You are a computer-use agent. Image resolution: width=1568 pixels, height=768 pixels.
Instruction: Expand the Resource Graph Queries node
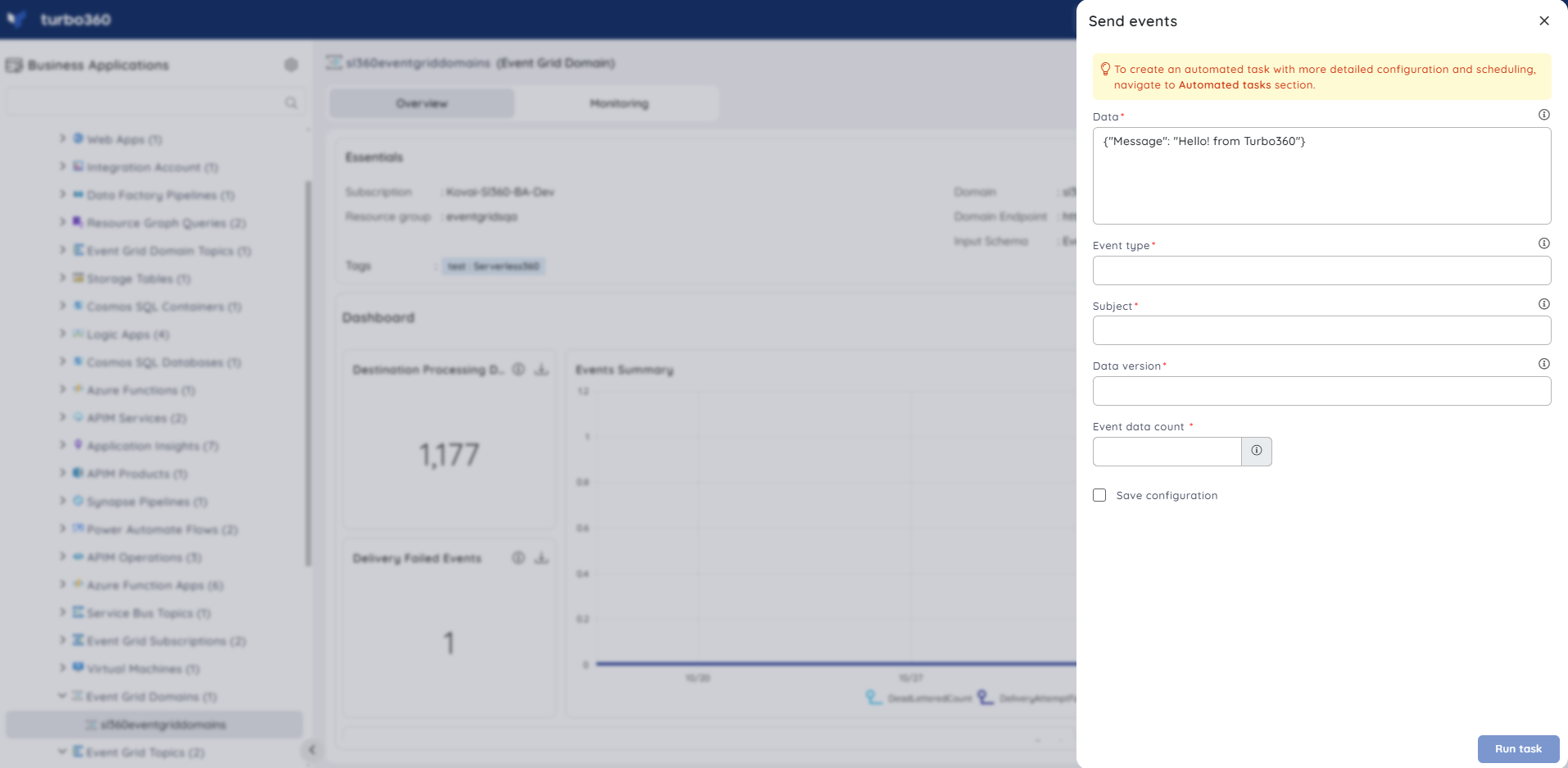point(62,222)
